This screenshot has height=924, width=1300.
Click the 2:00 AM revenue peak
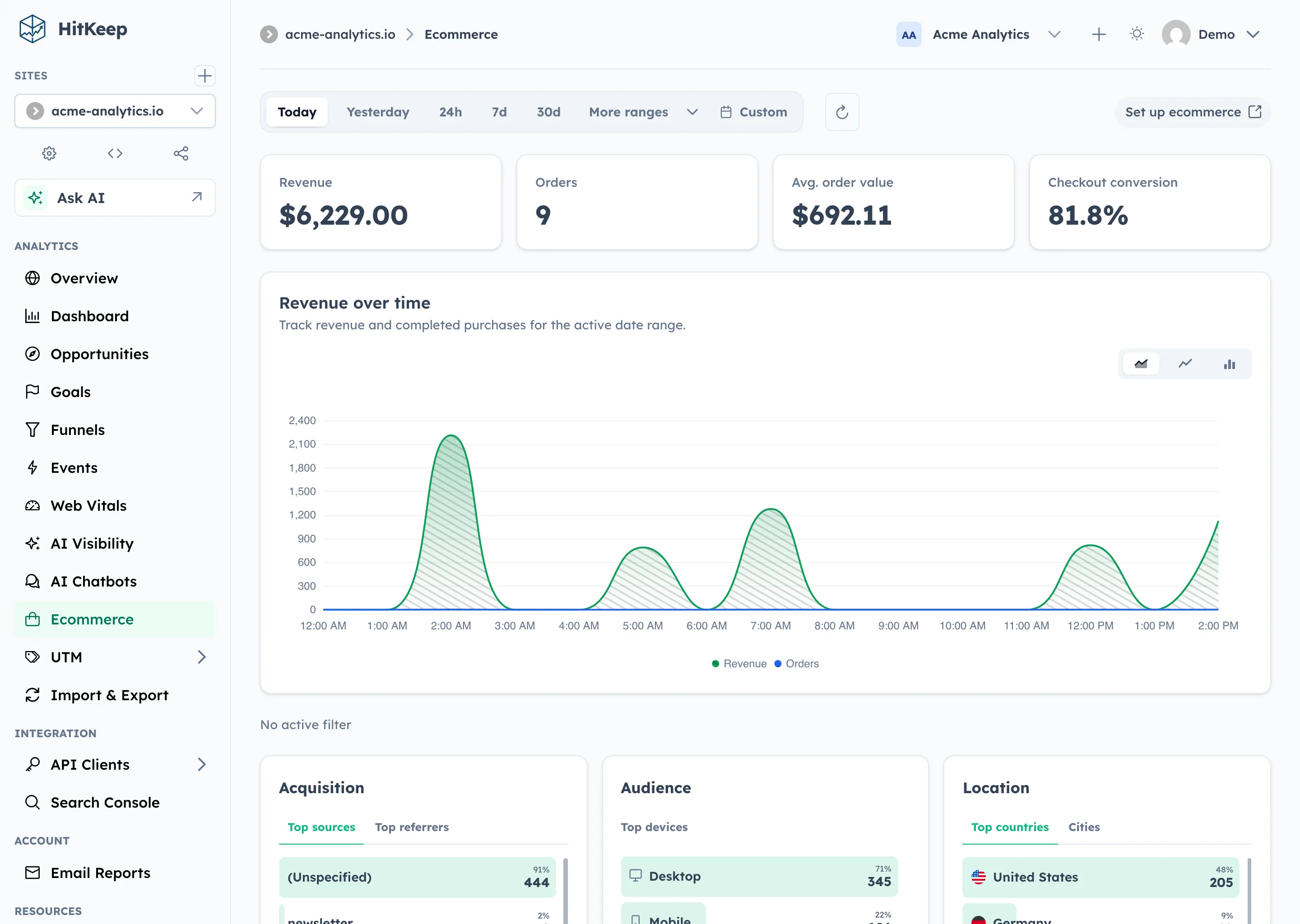[x=451, y=436]
